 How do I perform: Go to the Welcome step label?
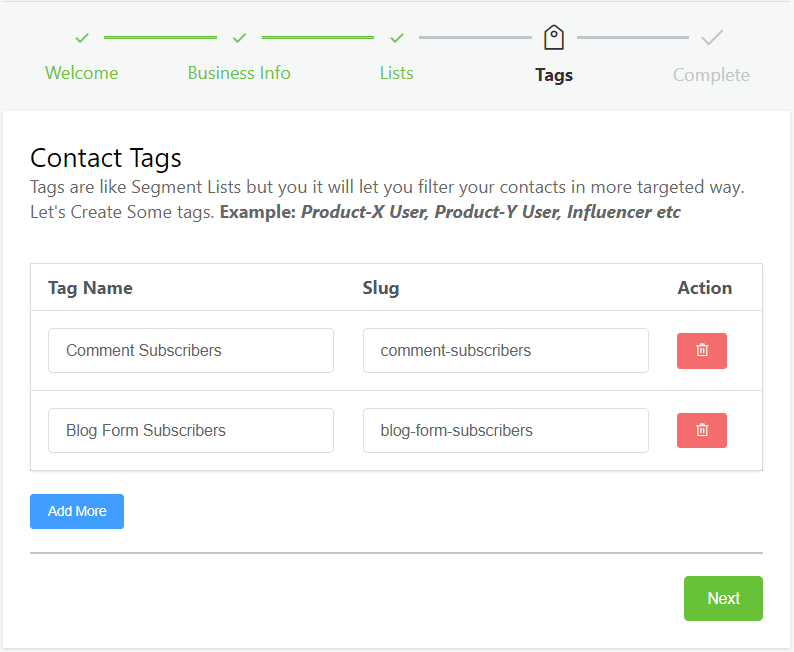click(82, 73)
